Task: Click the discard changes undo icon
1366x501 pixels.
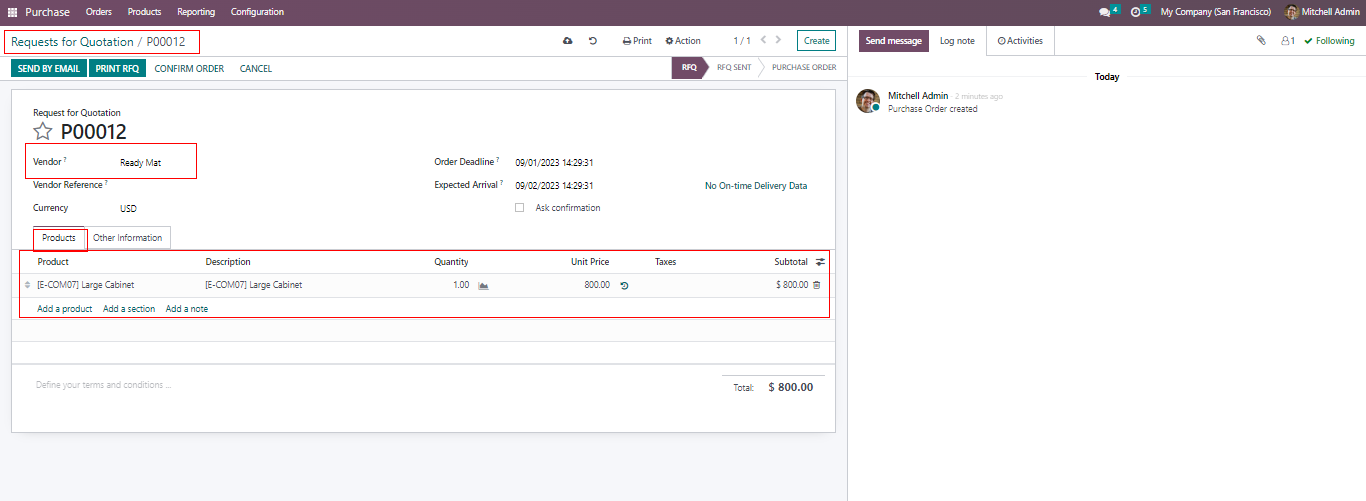Action: (593, 41)
